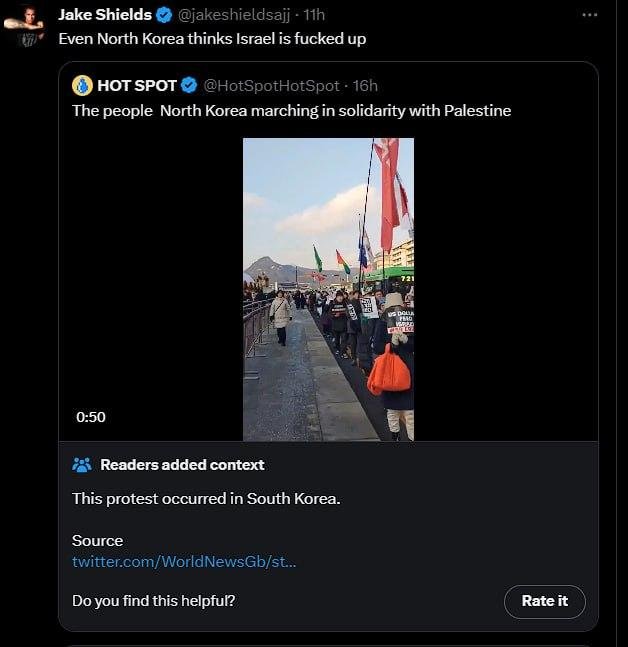
Task: Click the @jakeshieldsajj handle
Action: coord(234,15)
